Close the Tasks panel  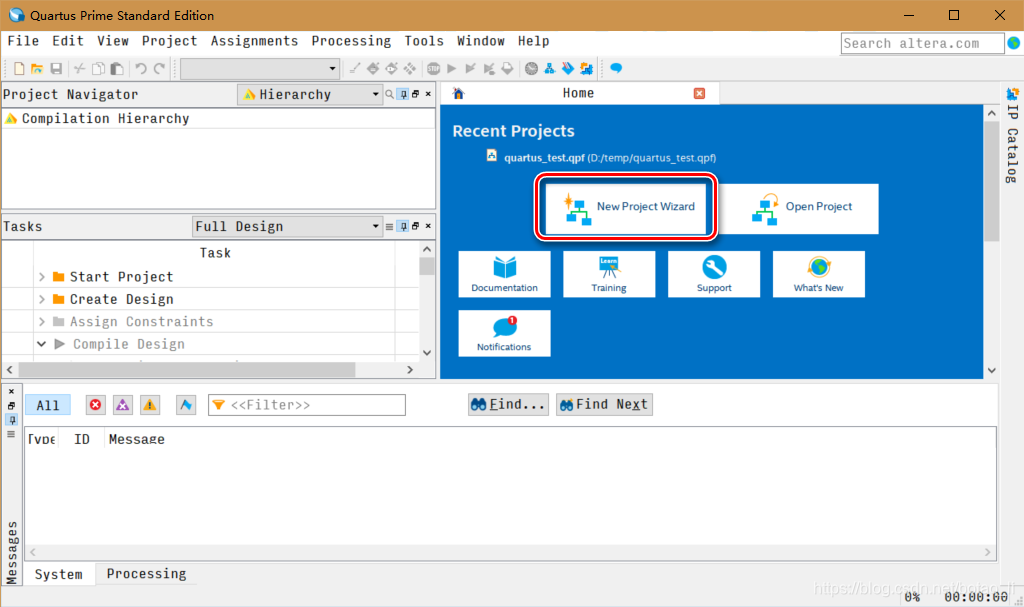[428, 226]
